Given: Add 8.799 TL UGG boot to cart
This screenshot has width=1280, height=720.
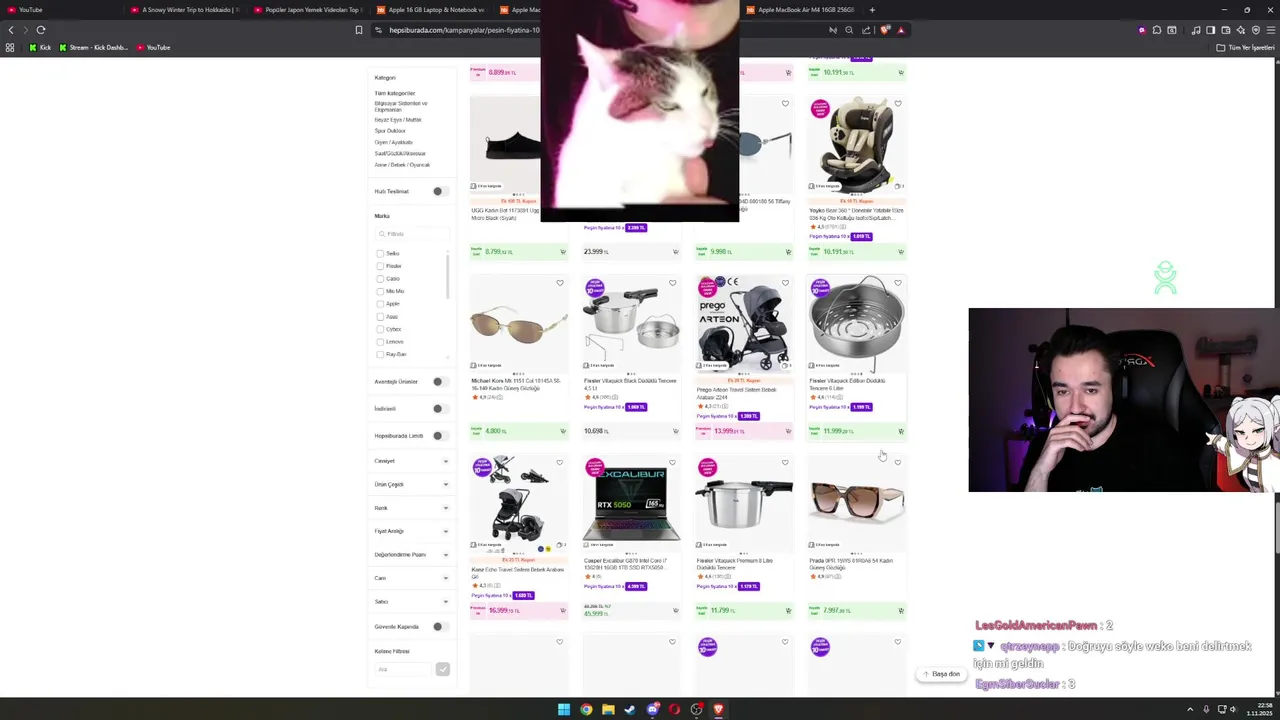Looking at the screenshot, I should (563, 252).
